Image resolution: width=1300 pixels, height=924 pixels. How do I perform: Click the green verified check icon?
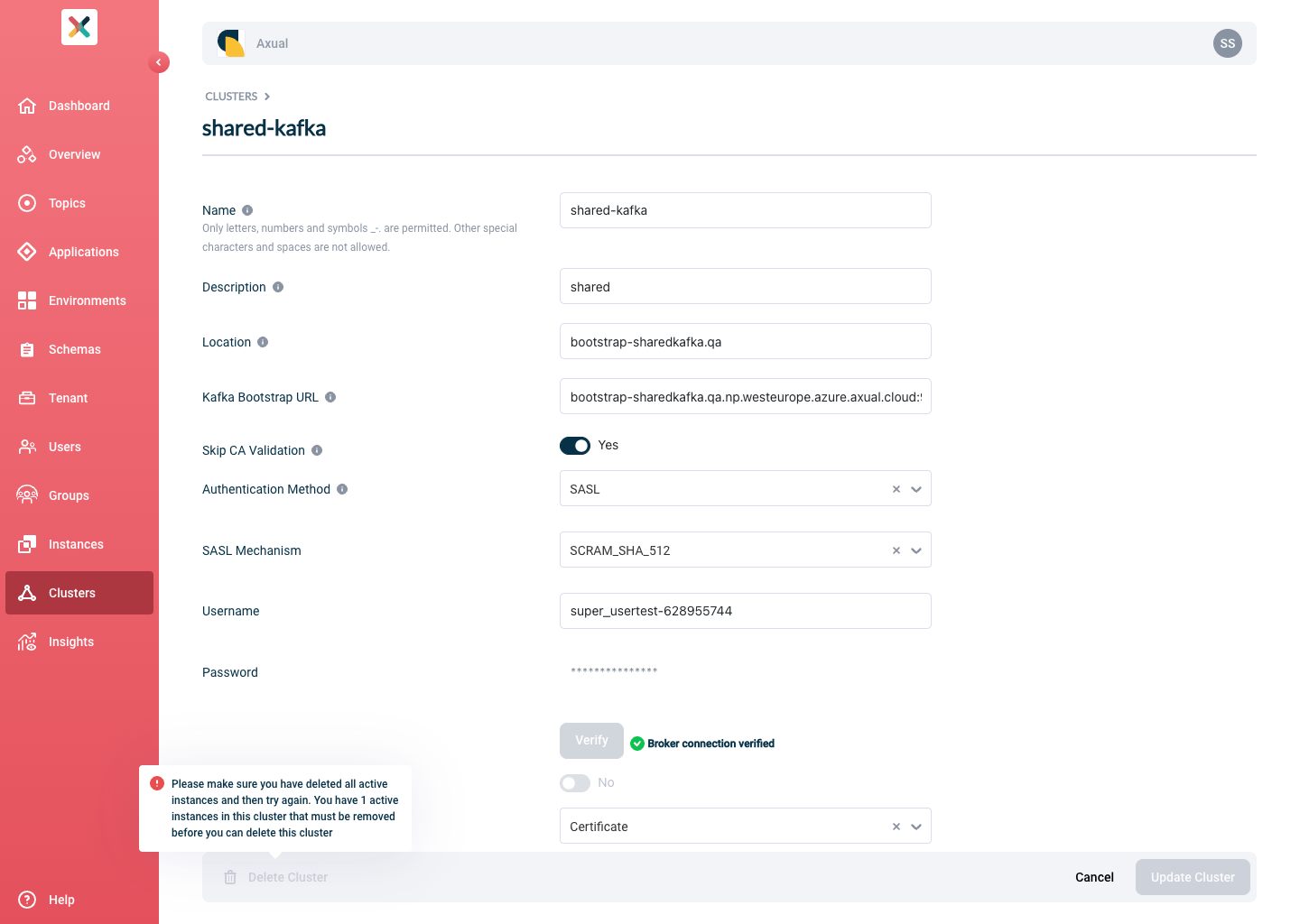[x=637, y=744]
